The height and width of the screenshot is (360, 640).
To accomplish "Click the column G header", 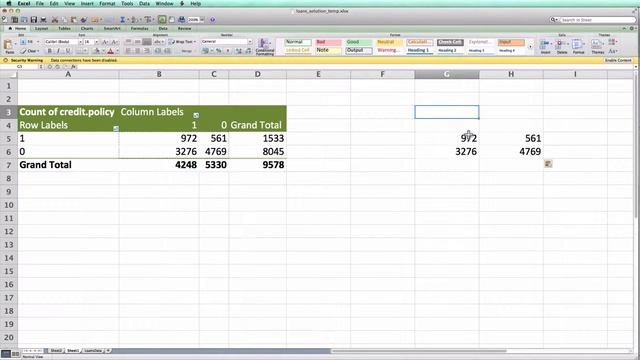I will click(x=447, y=74).
